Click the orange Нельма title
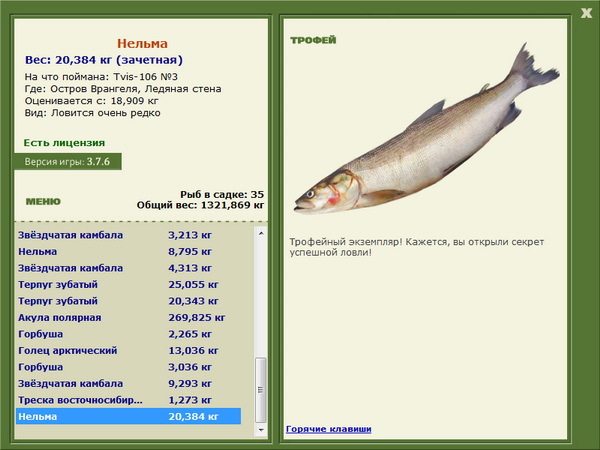Screen dimensions: 600x450 click(142, 43)
